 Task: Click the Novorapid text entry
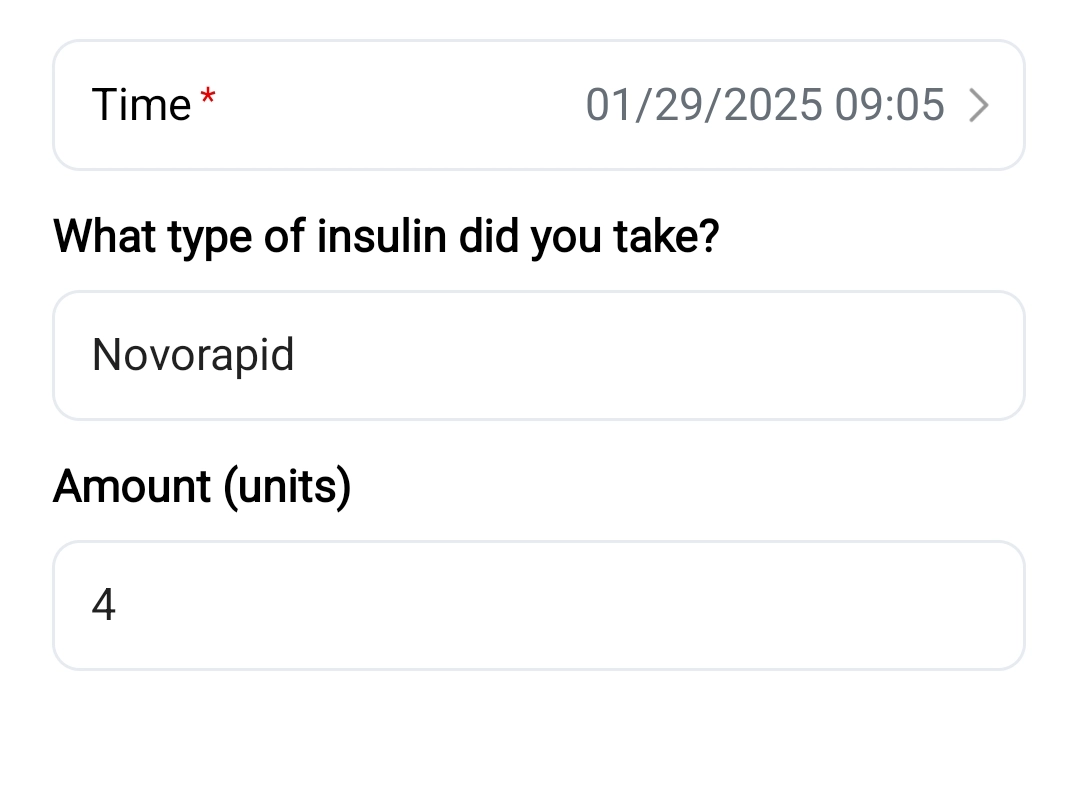click(193, 355)
